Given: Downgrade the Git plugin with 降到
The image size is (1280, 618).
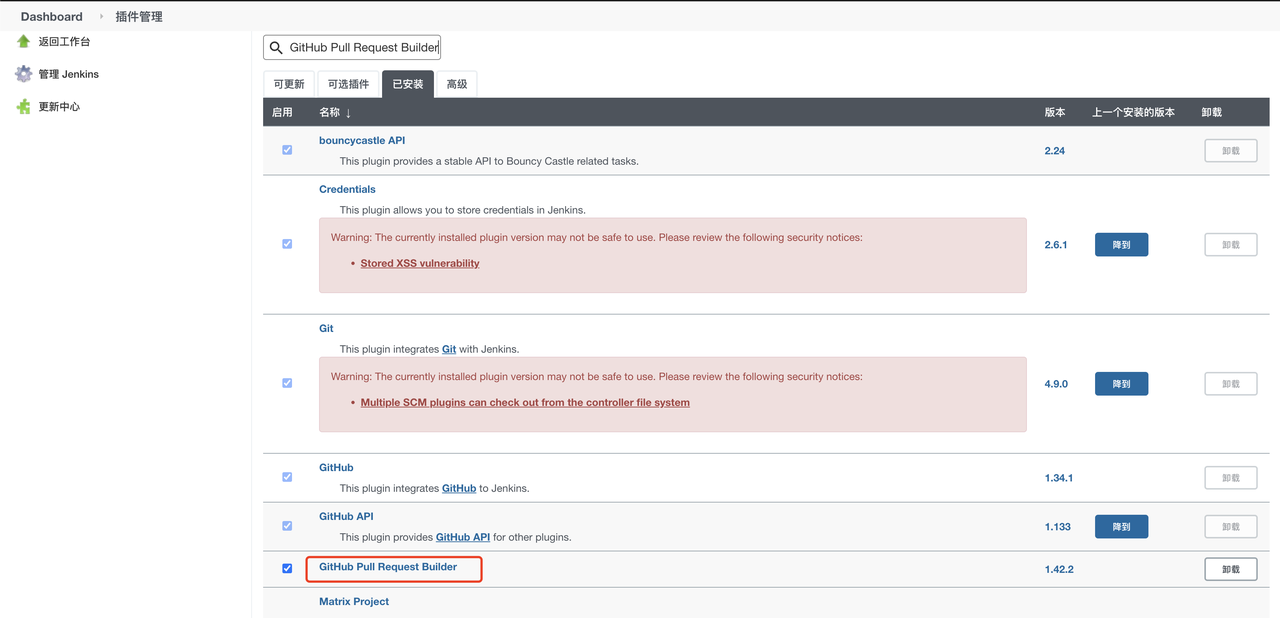Looking at the screenshot, I should point(1121,384).
